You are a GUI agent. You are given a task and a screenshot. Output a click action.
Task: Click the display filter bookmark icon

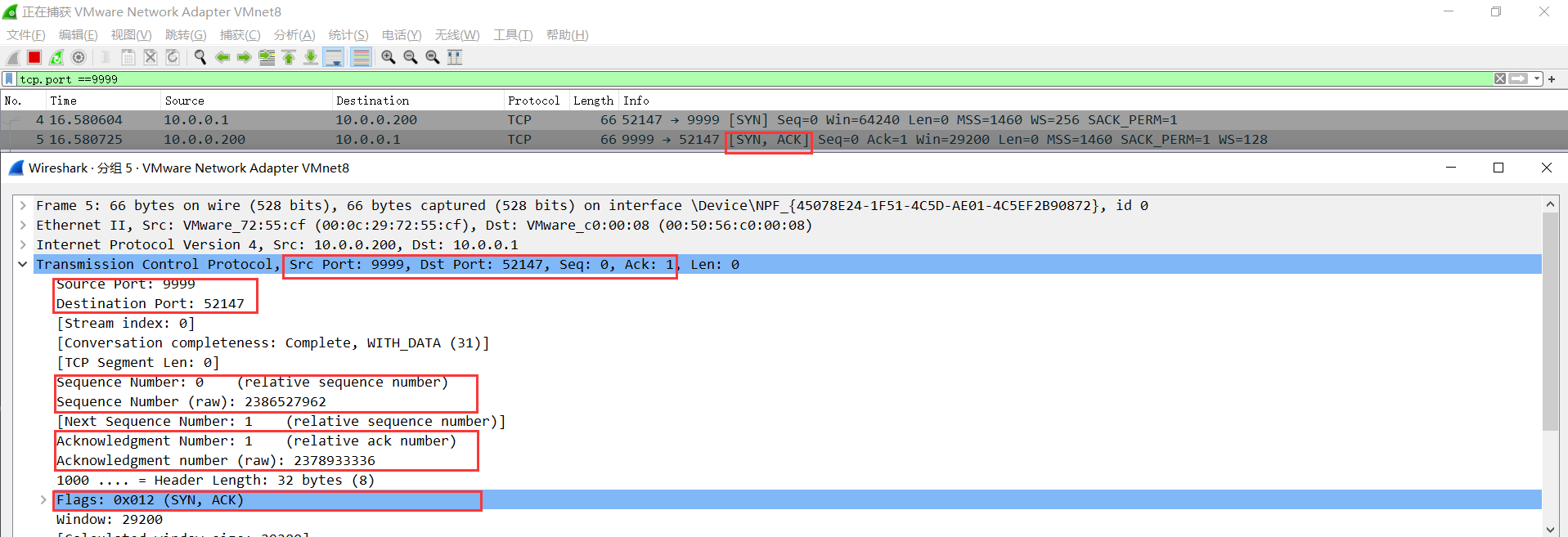[x=9, y=79]
